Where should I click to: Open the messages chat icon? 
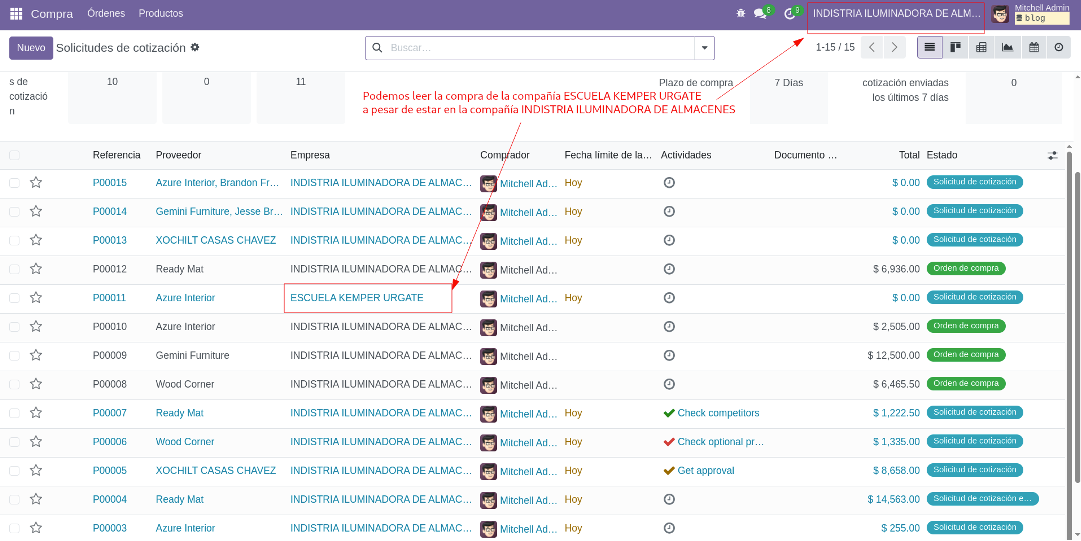[760, 14]
